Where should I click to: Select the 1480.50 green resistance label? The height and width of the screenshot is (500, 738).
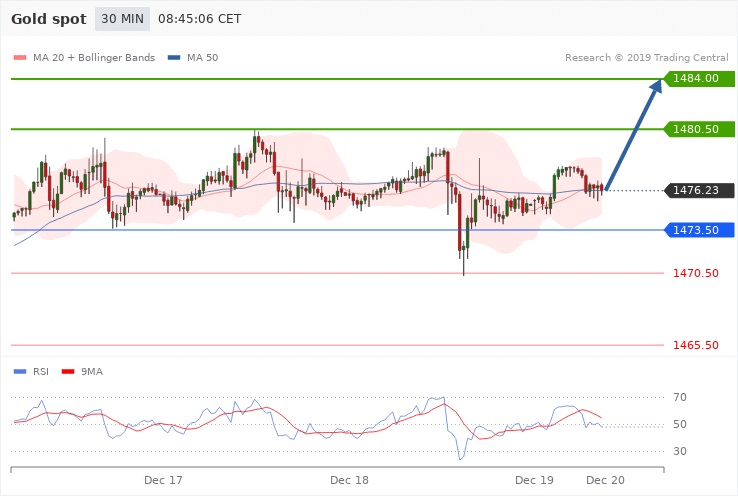pyautogui.click(x=699, y=129)
